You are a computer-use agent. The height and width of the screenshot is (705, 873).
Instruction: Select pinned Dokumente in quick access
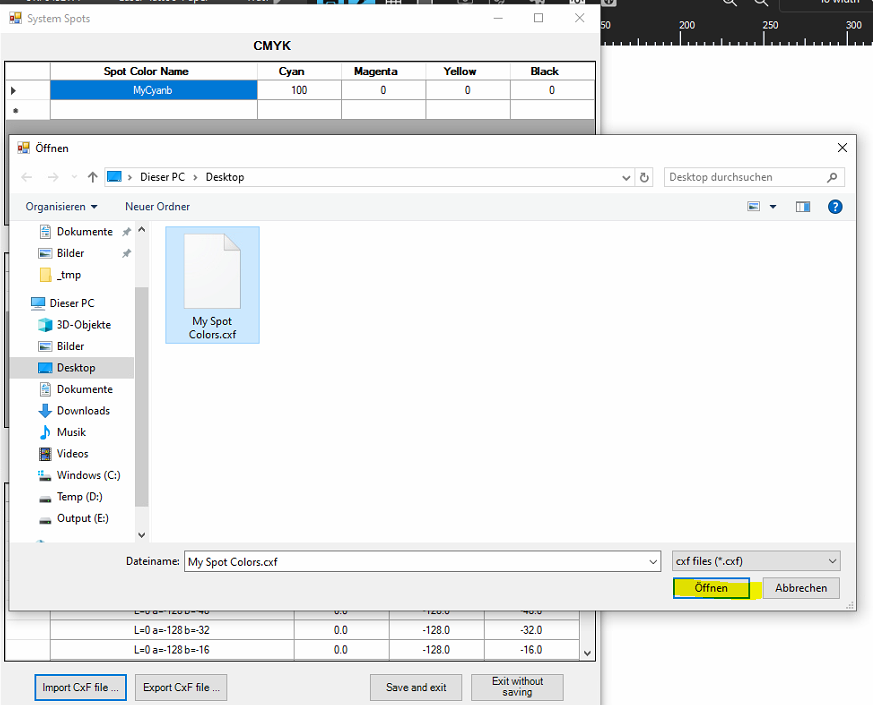coord(84,232)
